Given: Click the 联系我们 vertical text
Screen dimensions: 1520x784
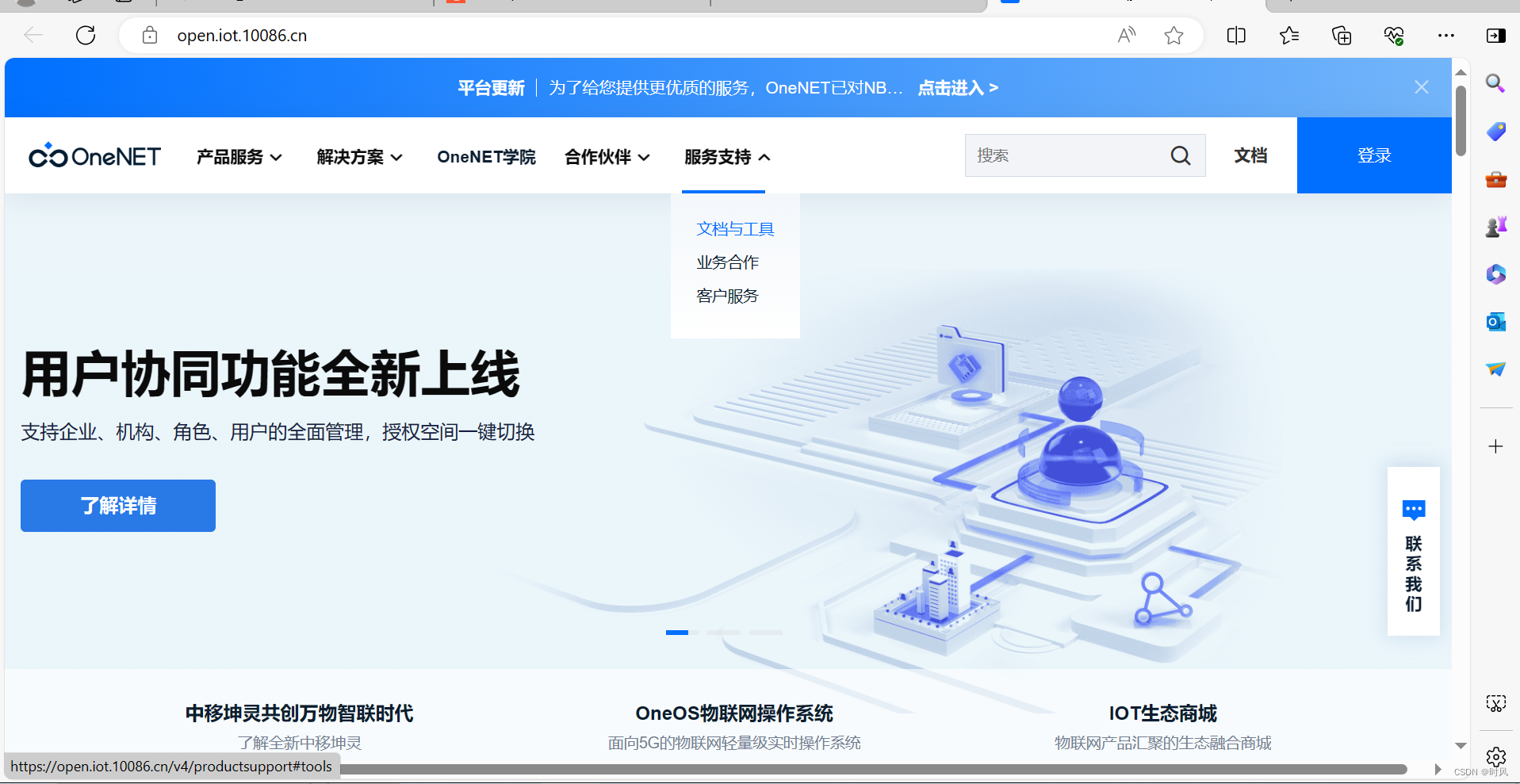Looking at the screenshot, I should [x=1414, y=574].
